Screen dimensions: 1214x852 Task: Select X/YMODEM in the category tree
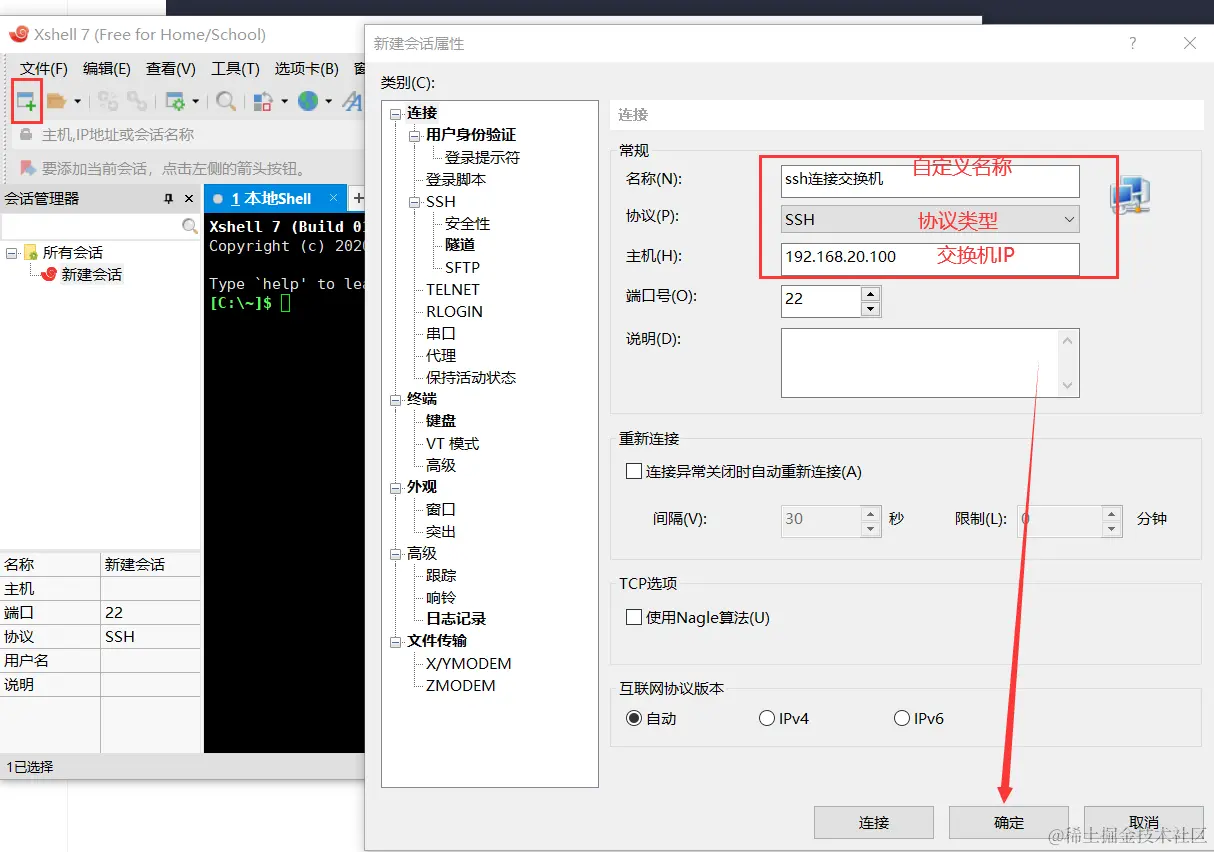point(468,663)
